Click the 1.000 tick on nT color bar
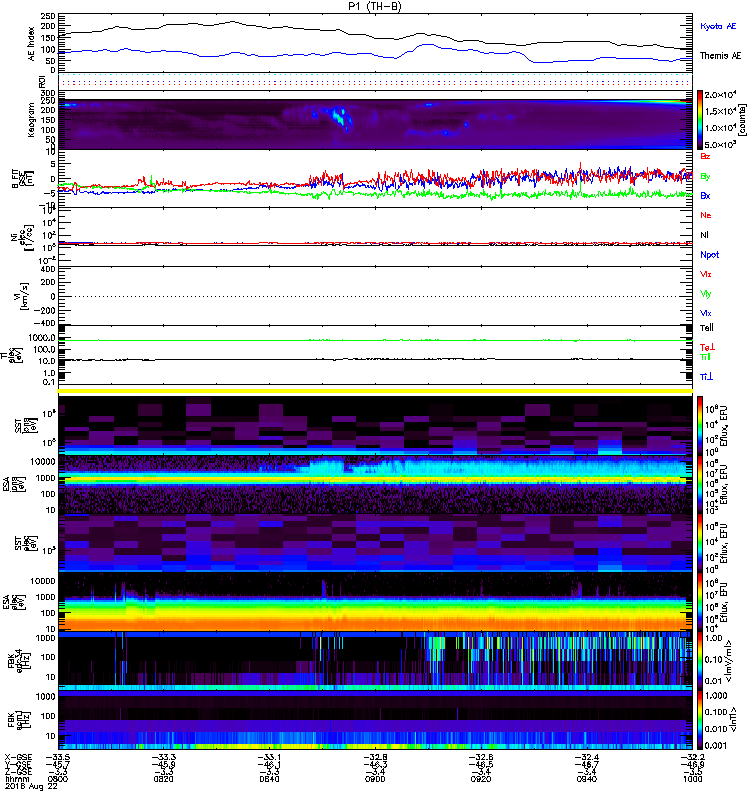750x800 pixels. pyautogui.click(x=714, y=695)
